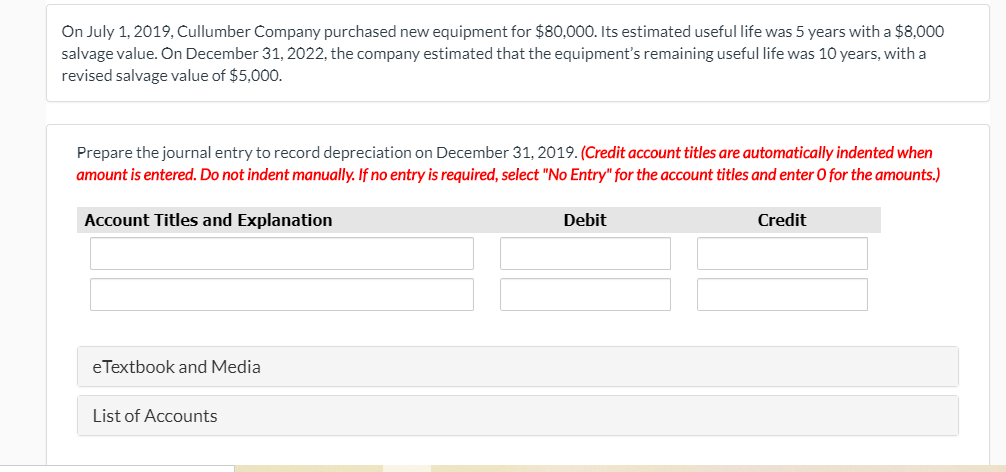Image resolution: width=1006 pixels, height=472 pixels.
Task: Select the Account Titles and Explanation header
Action: coord(209,220)
